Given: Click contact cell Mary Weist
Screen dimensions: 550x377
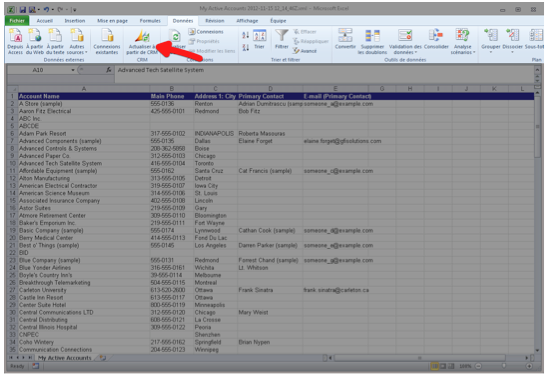Looking at the screenshot, I should [270, 312].
